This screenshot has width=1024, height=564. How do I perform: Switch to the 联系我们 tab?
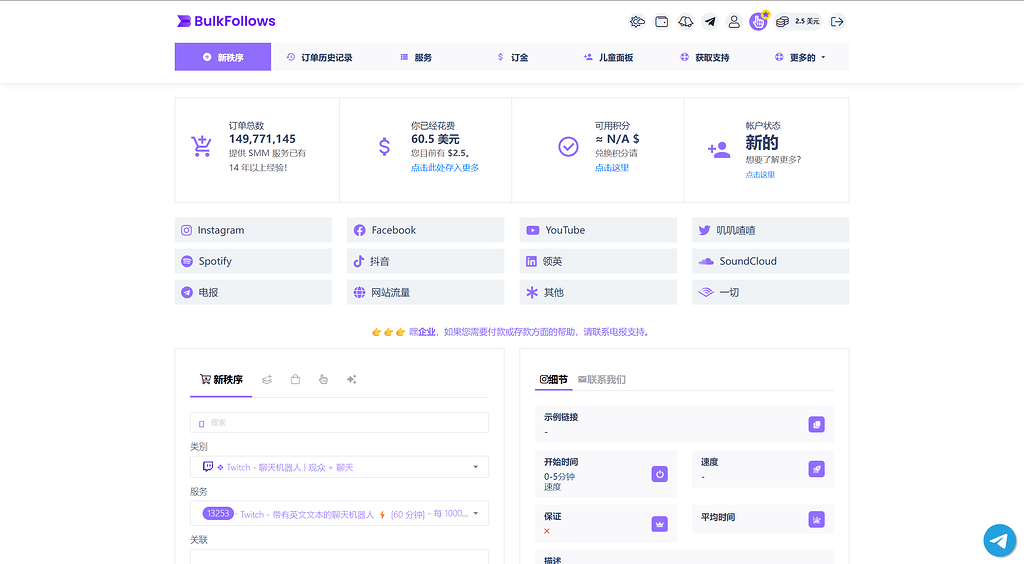tap(601, 379)
